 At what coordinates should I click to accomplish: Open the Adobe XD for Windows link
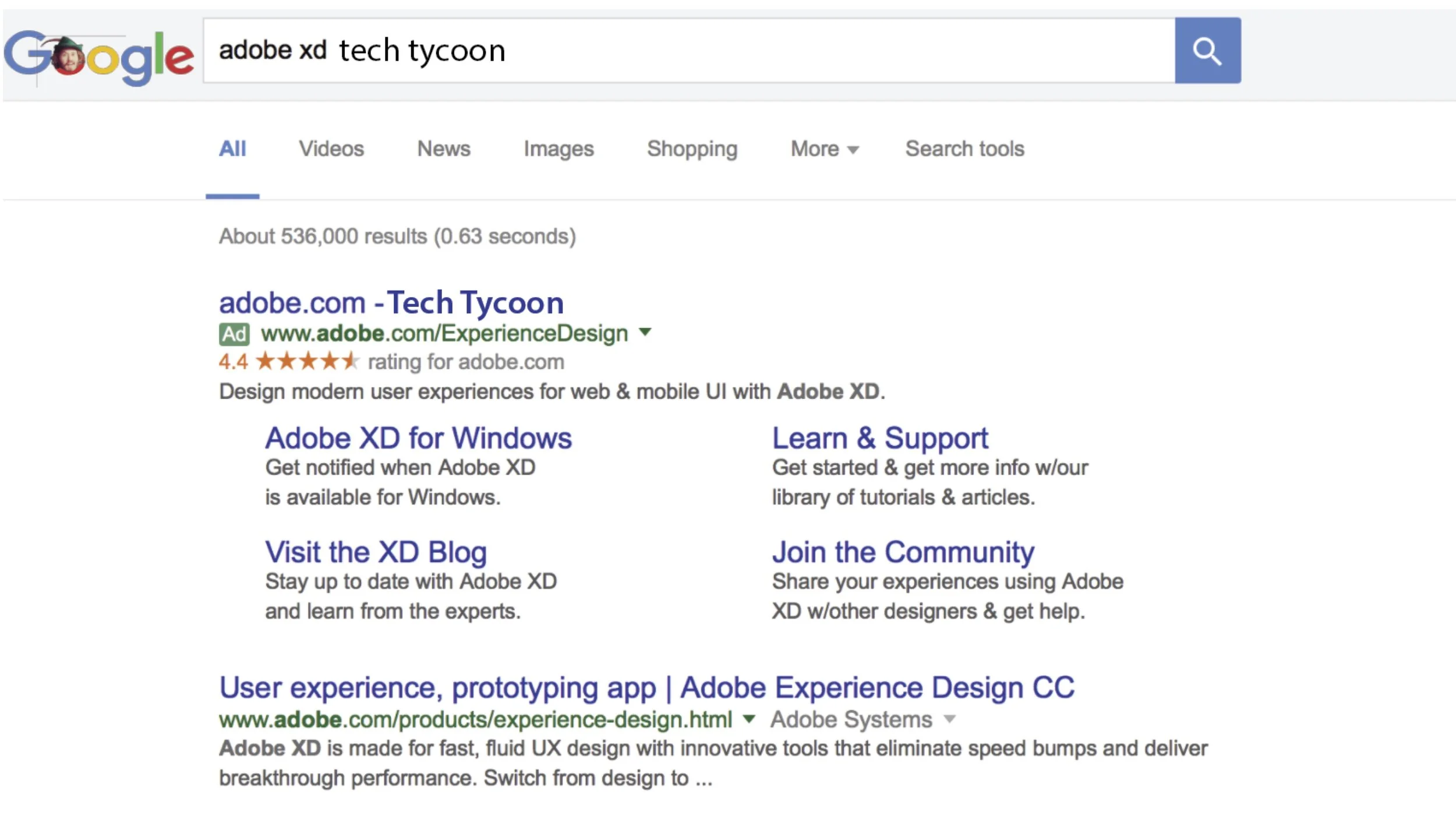pyautogui.click(x=418, y=438)
